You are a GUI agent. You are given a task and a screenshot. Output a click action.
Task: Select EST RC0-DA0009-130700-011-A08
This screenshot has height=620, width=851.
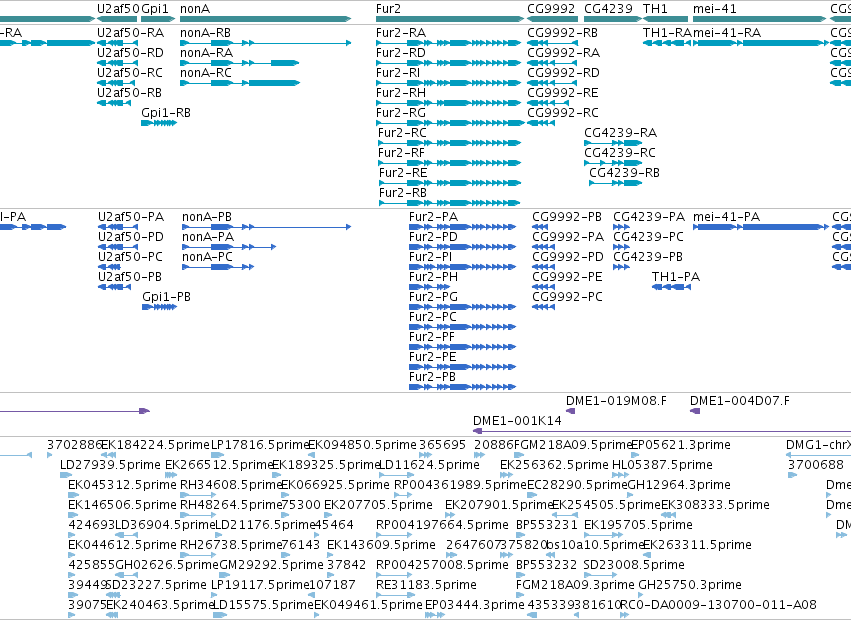click(x=625, y=615)
